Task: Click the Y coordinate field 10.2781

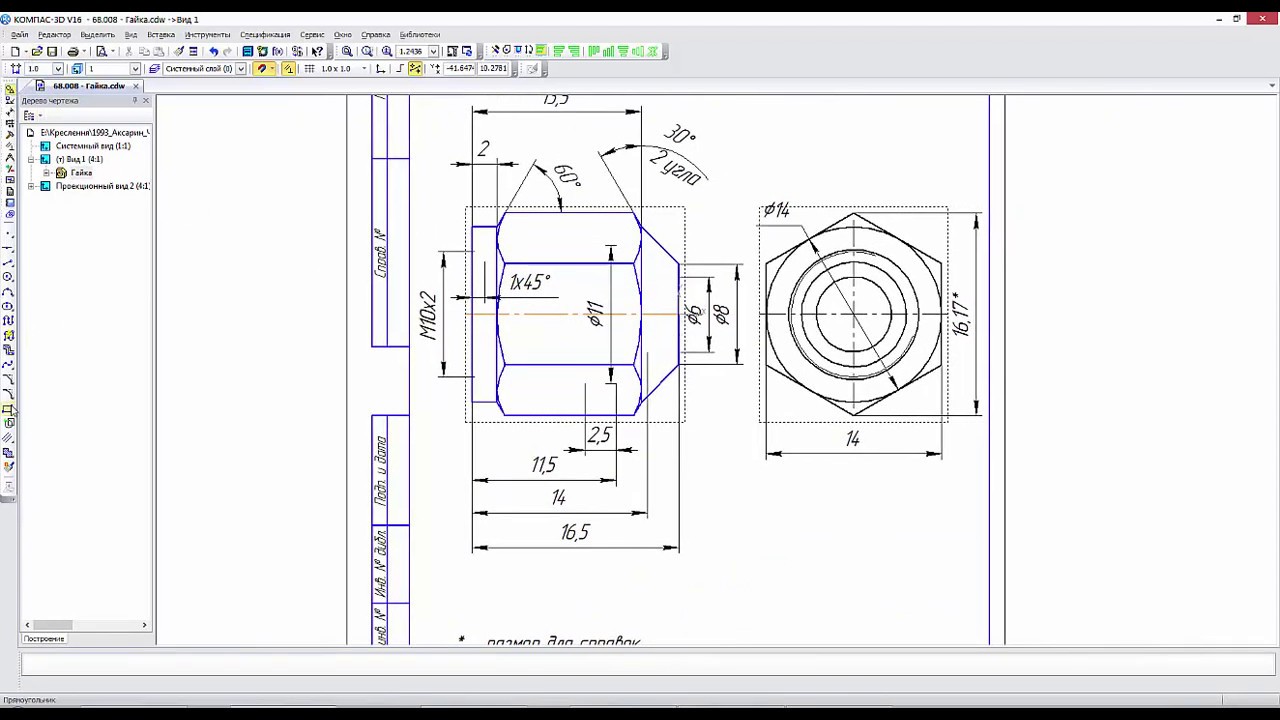Action: [492, 69]
